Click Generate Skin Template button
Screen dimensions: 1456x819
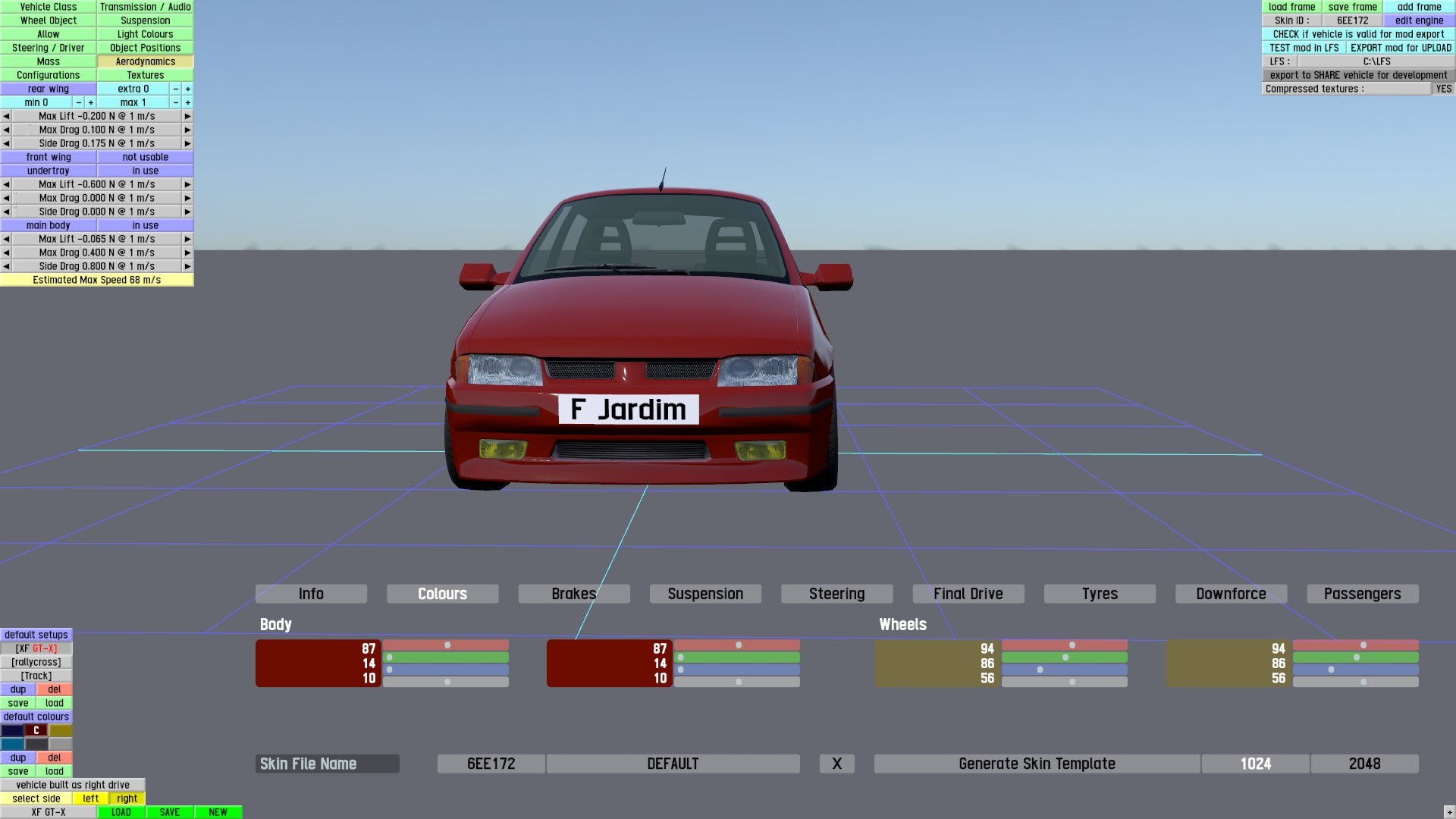click(1037, 764)
